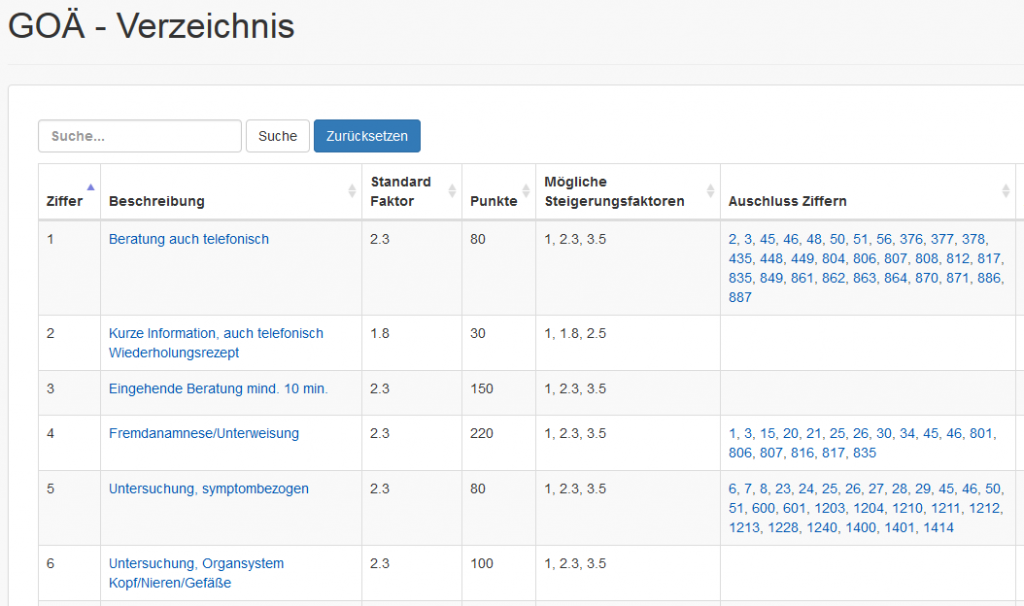Click into the Suche search field
Image resolution: width=1024 pixels, height=606 pixels.
[x=140, y=136]
